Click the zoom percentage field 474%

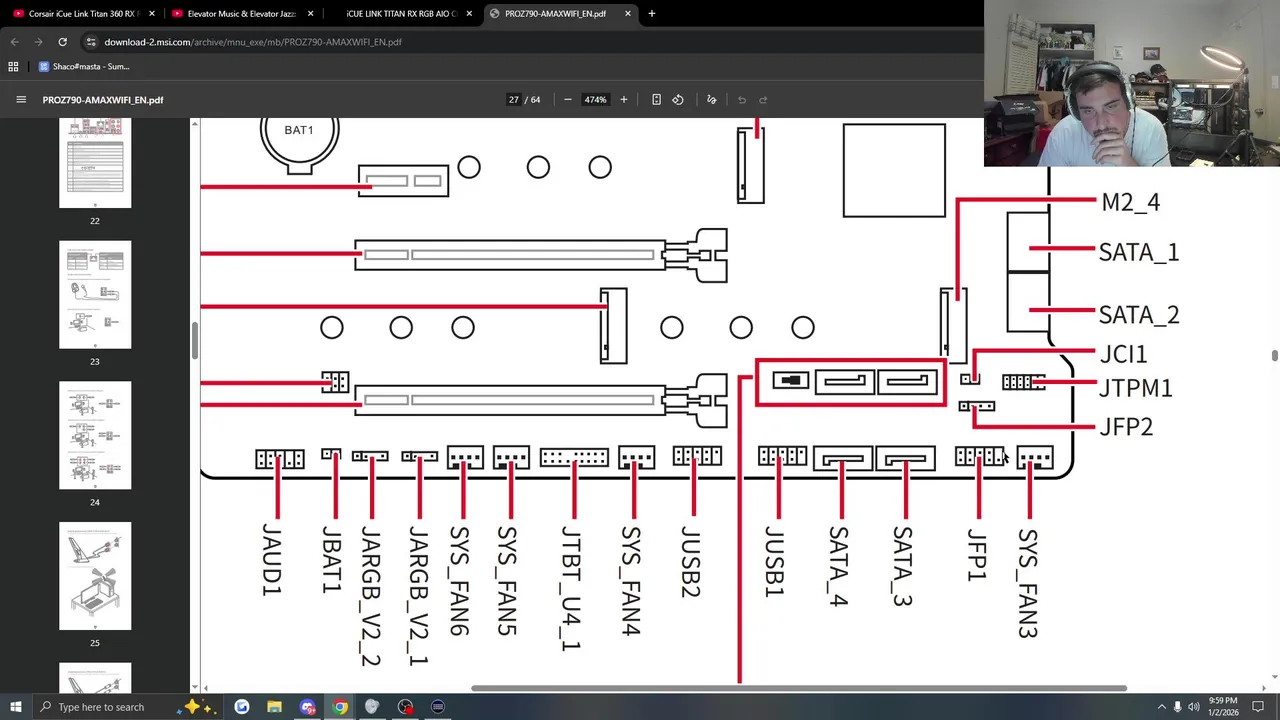595,100
